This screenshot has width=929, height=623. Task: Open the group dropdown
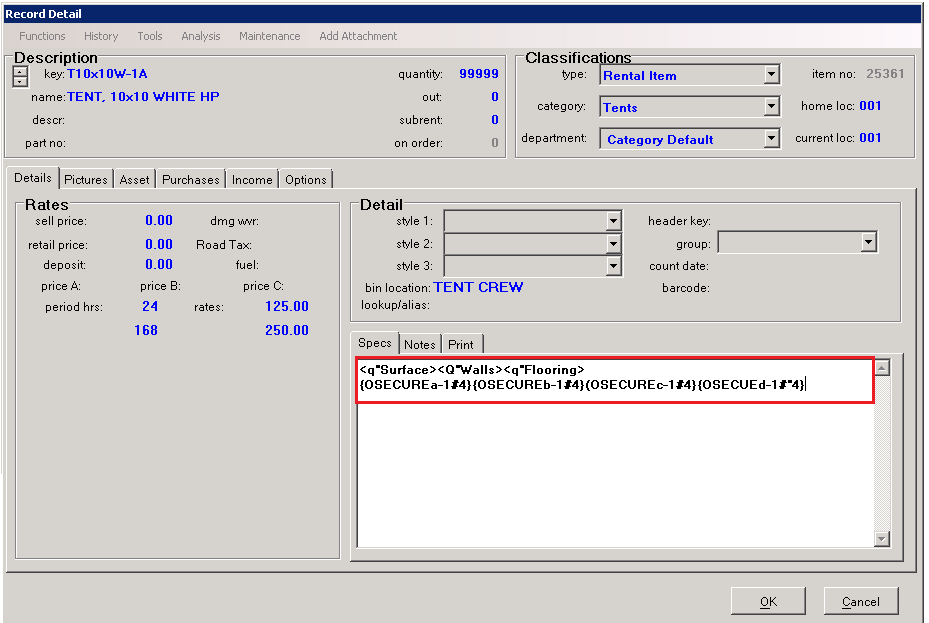click(868, 243)
